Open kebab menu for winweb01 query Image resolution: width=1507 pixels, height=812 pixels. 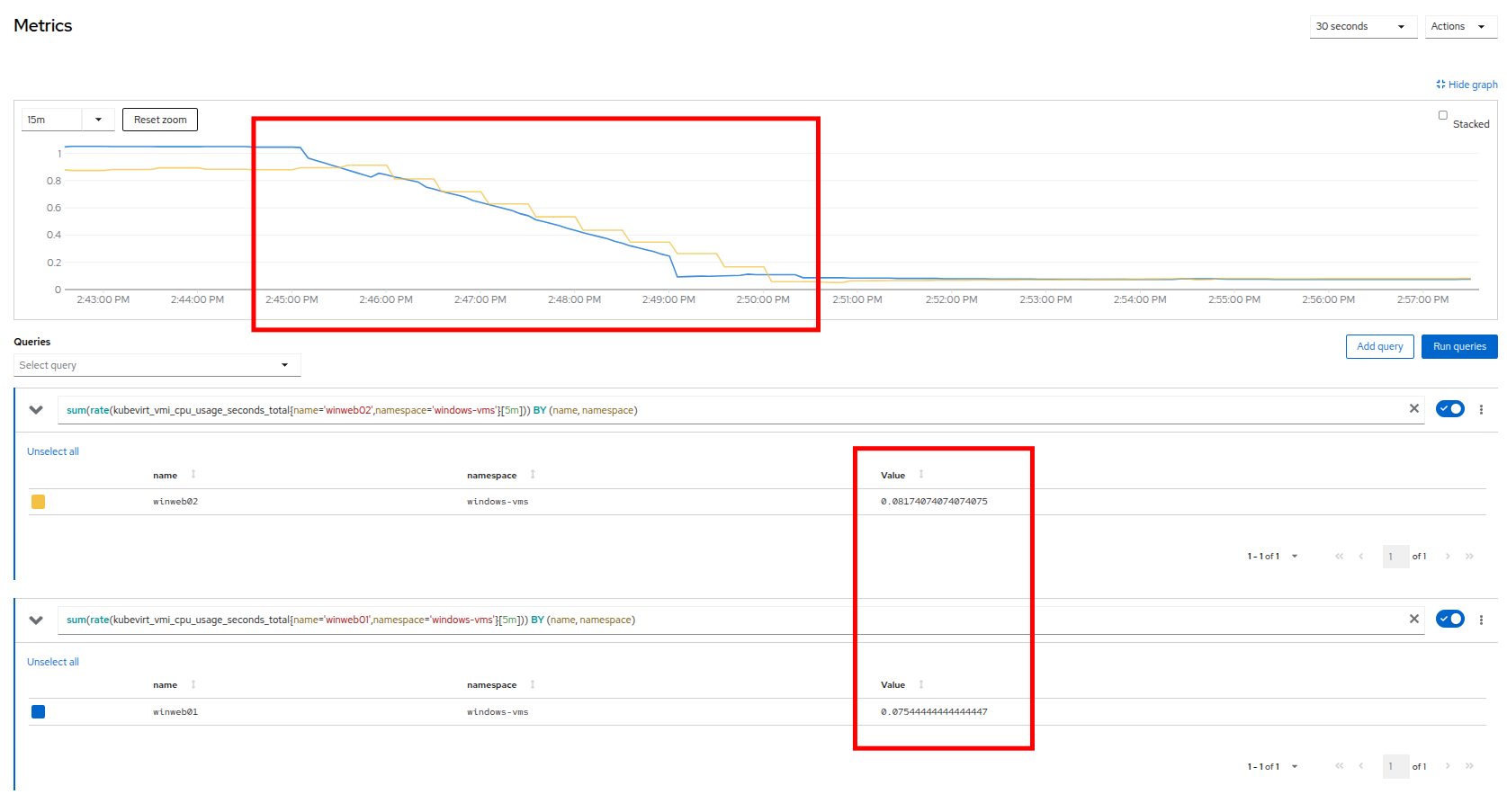pyautogui.click(x=1481, y=620)
